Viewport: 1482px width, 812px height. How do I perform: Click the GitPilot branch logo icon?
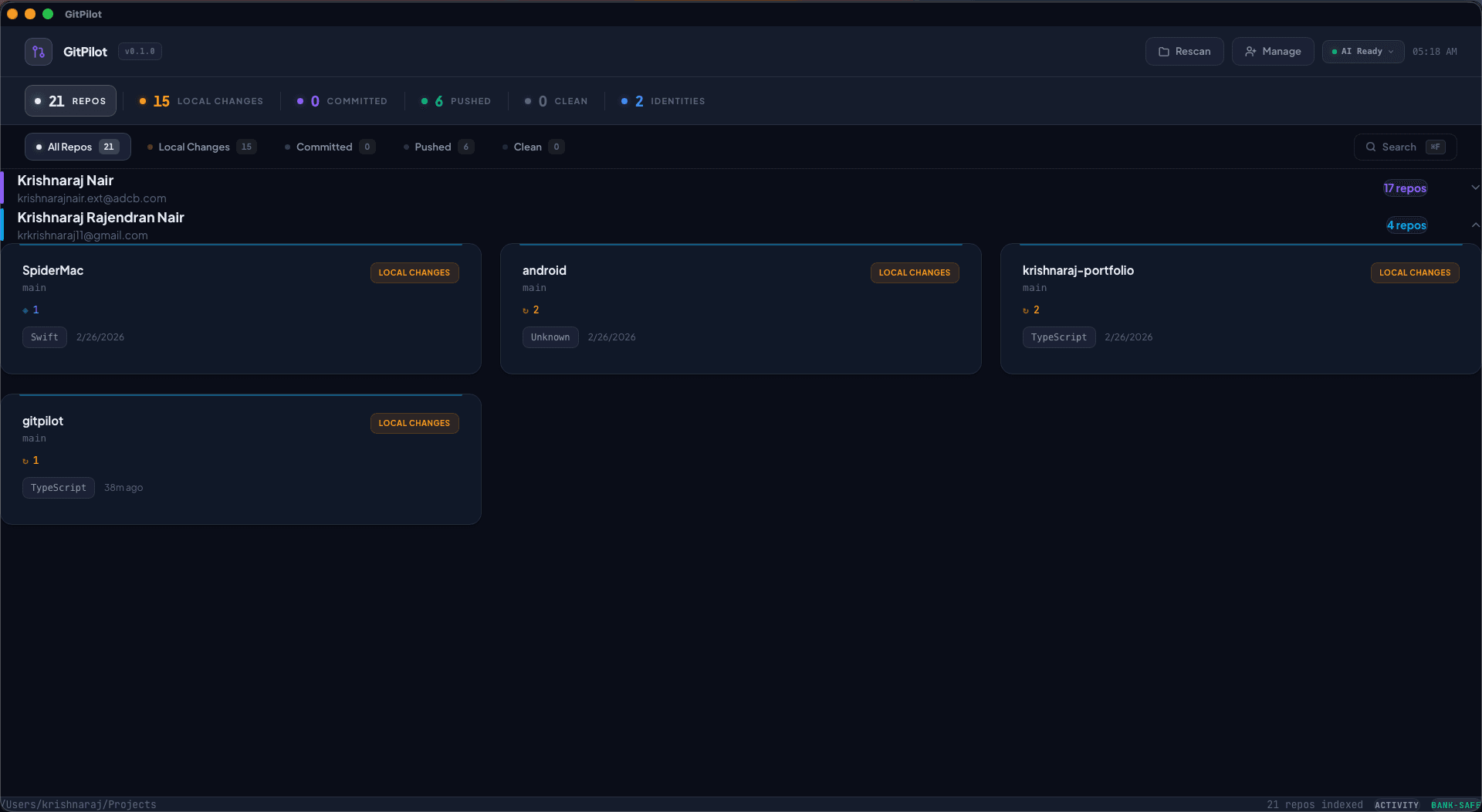[38, 51]
